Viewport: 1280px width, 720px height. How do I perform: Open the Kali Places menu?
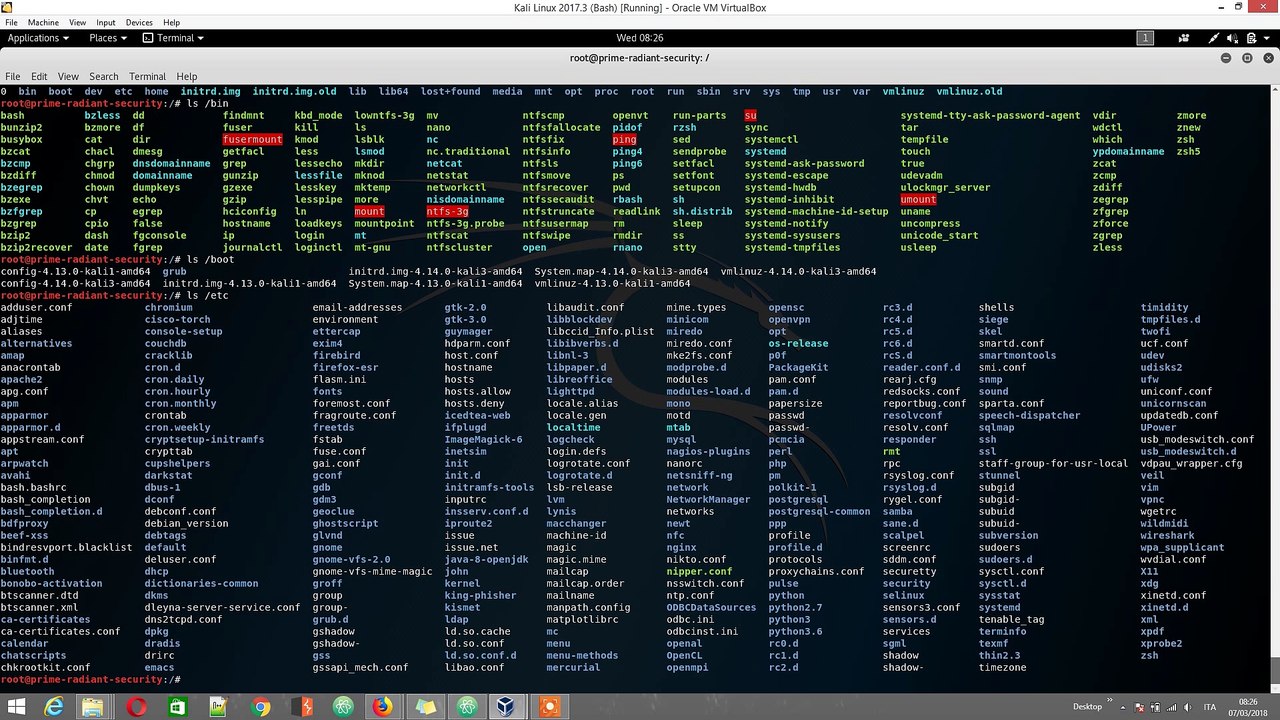tap(108, 38)
